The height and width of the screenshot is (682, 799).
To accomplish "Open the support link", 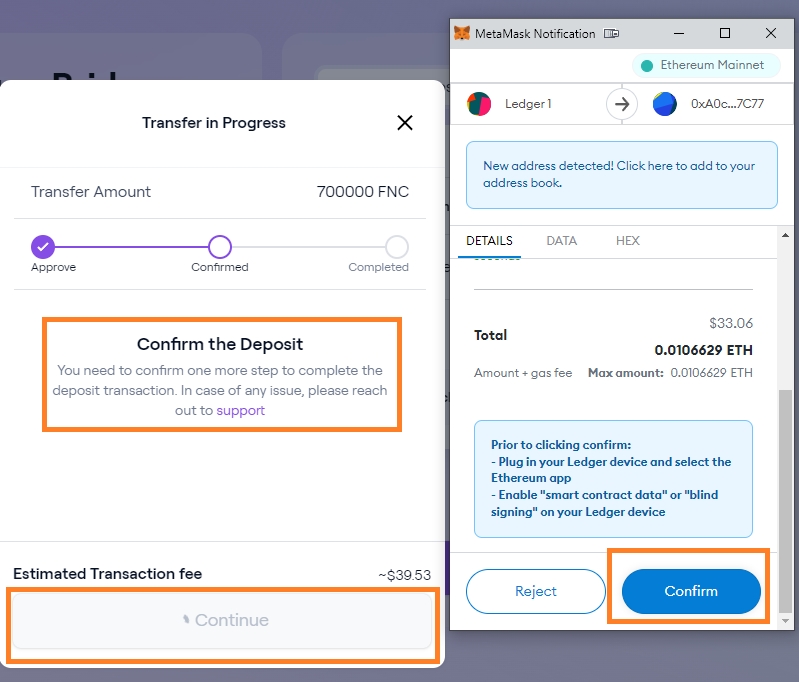I will click(x=241, y=410).
